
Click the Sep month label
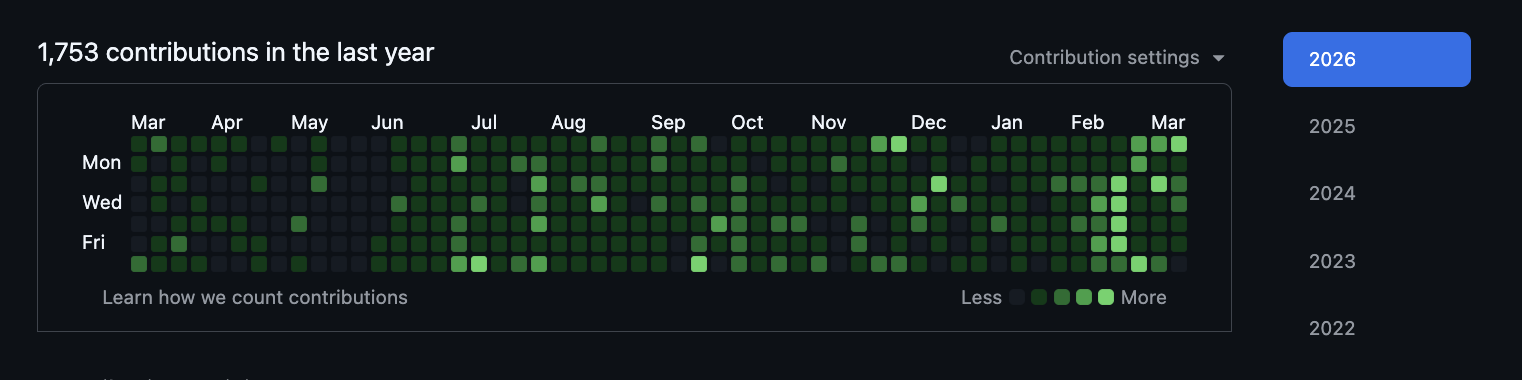pos(668,123)
